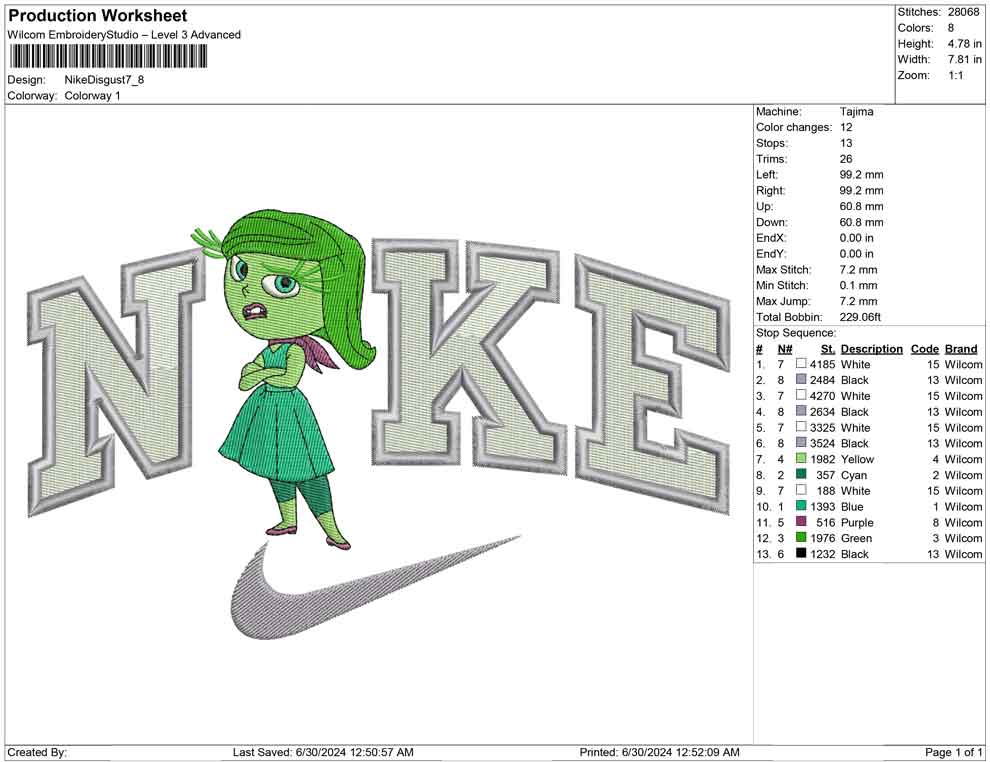
Task: Pick the teal swatch for 1393 Blue
Action: coord(801,505)
